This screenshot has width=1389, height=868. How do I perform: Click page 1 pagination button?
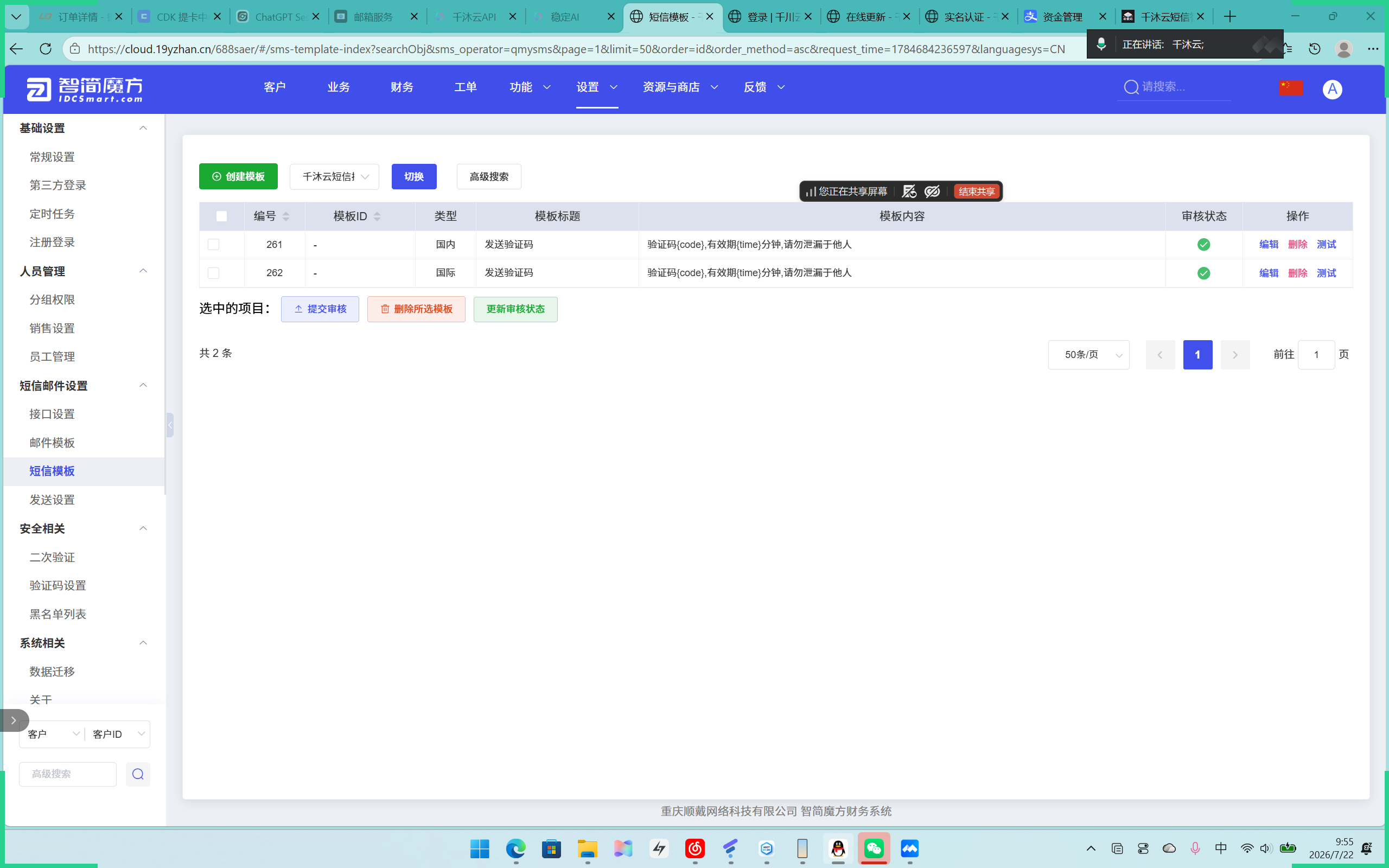[1197, 355]
